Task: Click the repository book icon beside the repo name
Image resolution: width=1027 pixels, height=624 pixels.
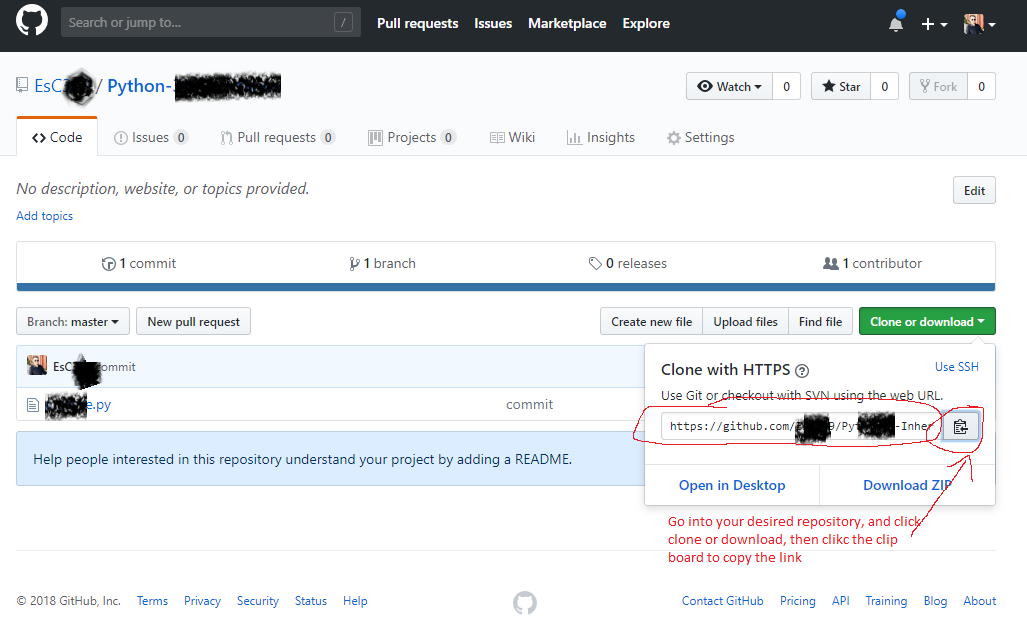Action: coord(22,84)
